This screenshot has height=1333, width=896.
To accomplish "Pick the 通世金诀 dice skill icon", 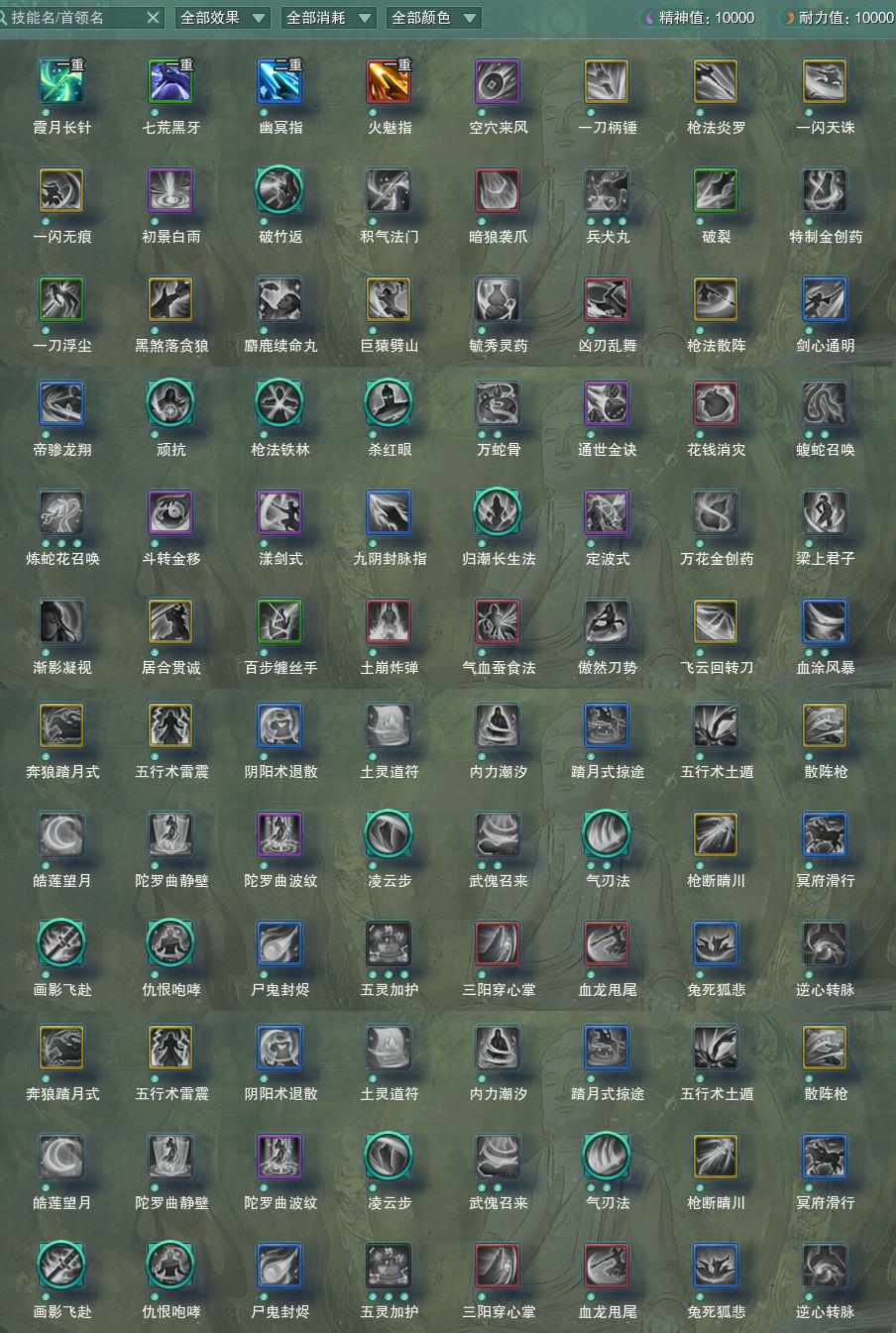I will pyautogui.click(x=607, y=403).
